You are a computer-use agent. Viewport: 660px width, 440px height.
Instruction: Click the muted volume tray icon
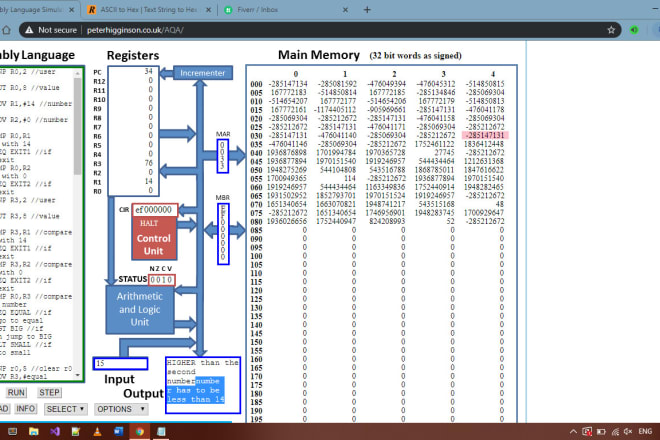[x=628, y=432]
